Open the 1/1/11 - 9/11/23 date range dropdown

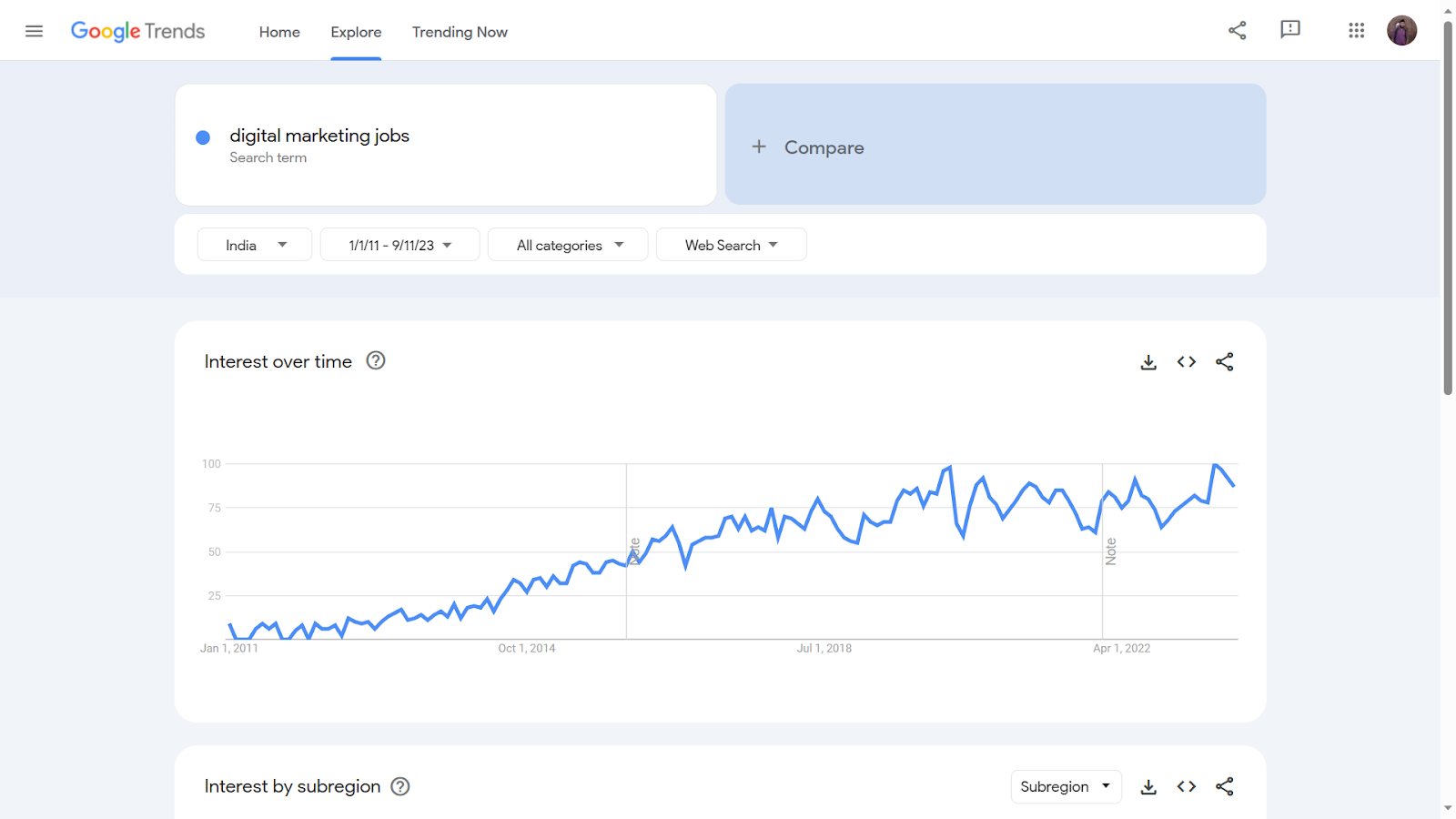click(x=399, y=245)
